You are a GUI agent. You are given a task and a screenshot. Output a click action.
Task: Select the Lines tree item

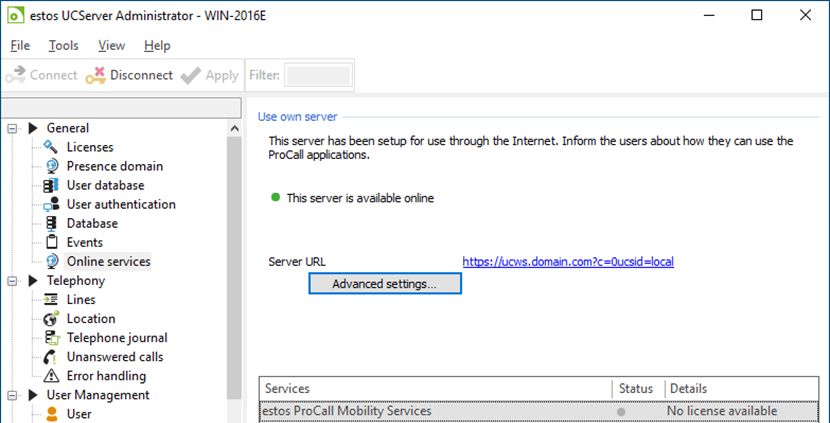[81, 300]
